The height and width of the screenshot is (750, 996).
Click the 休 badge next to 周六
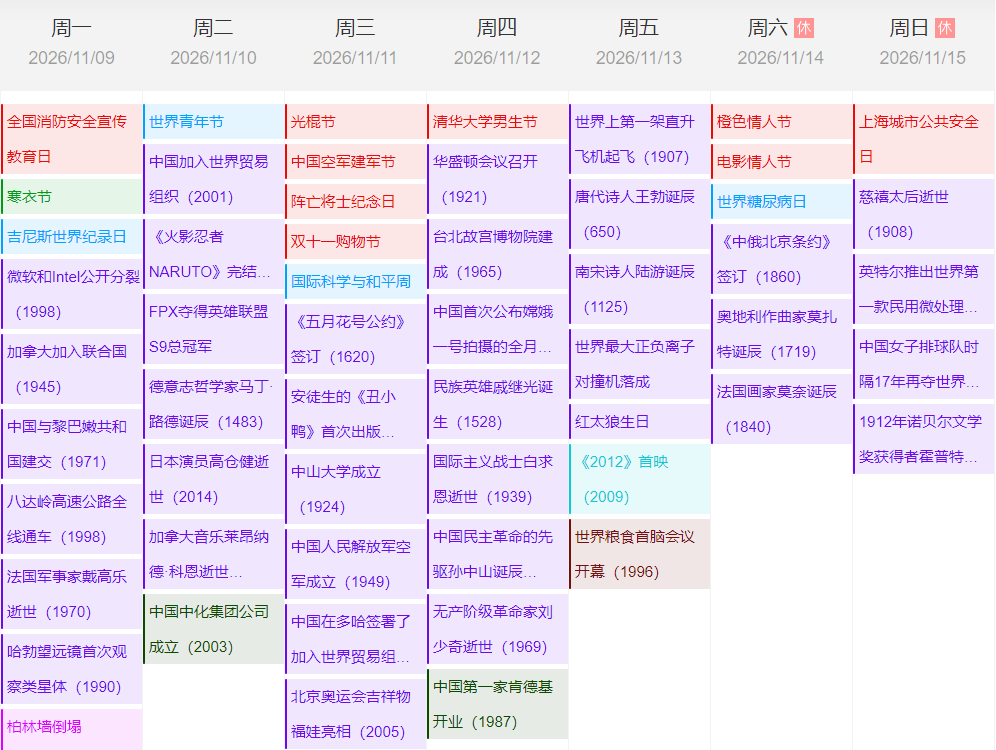[804, 28]
